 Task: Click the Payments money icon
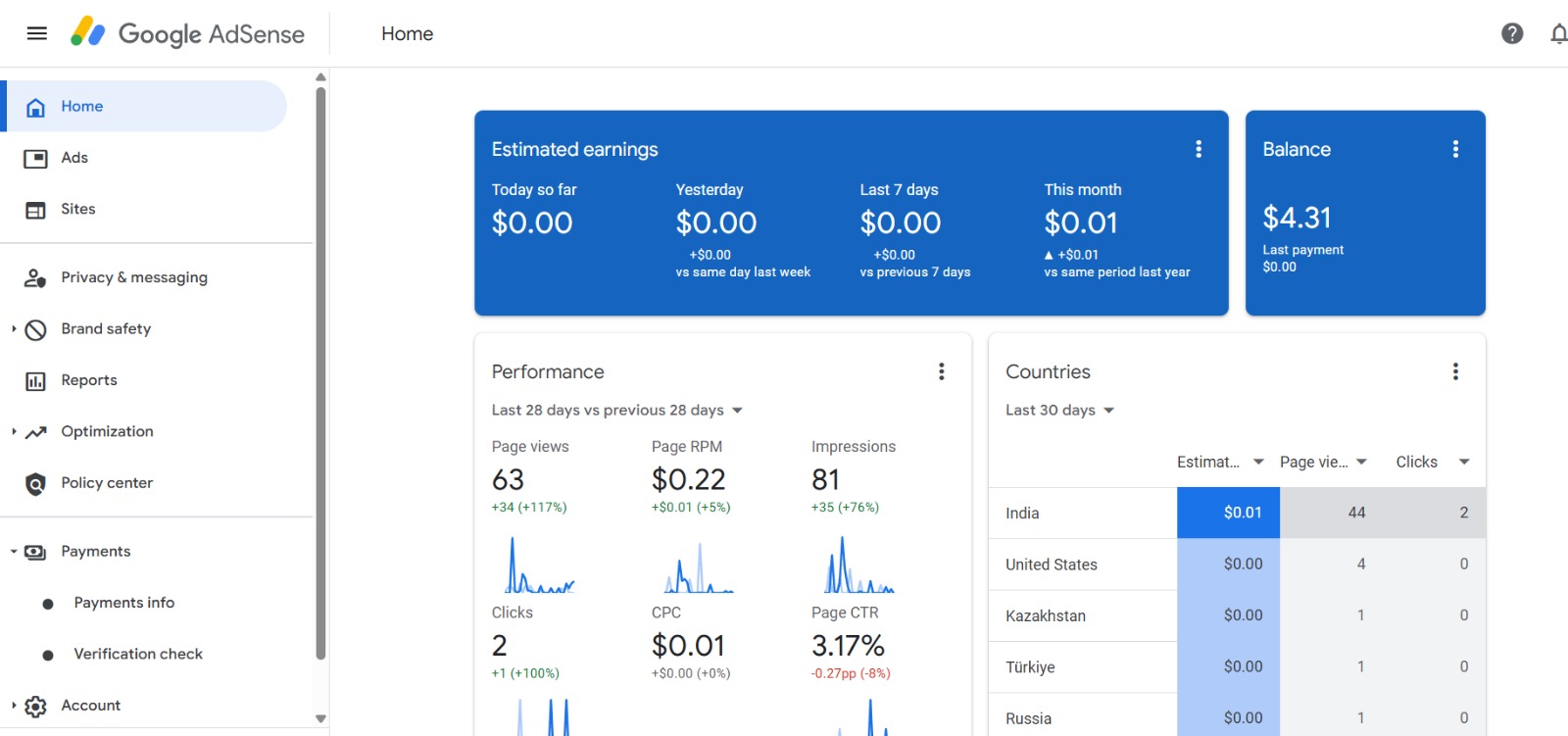click(x=35, y=553)
